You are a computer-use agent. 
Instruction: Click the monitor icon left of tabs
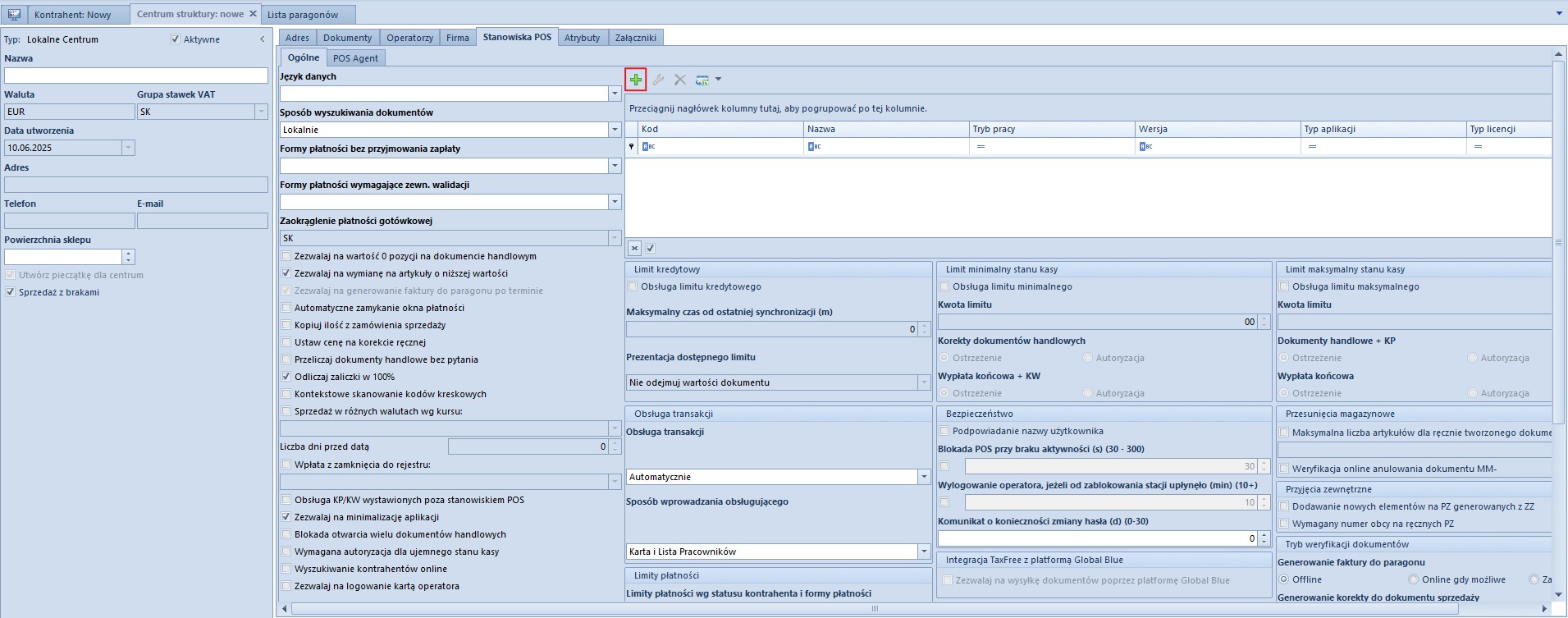pyautogui.click(x=14, y=15)
